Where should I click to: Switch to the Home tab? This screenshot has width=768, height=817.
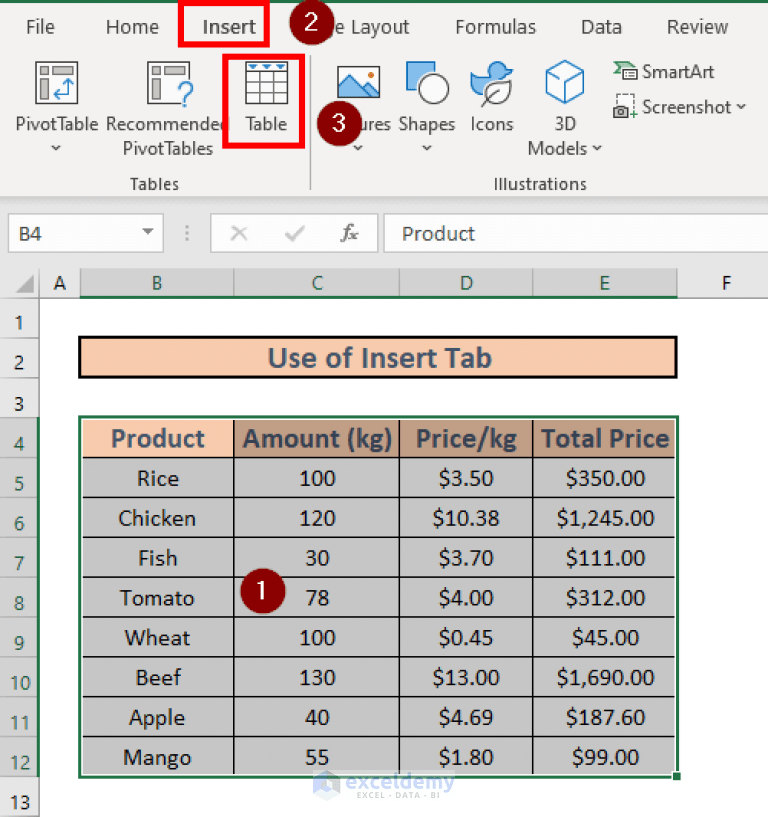[x=132, y=27]
